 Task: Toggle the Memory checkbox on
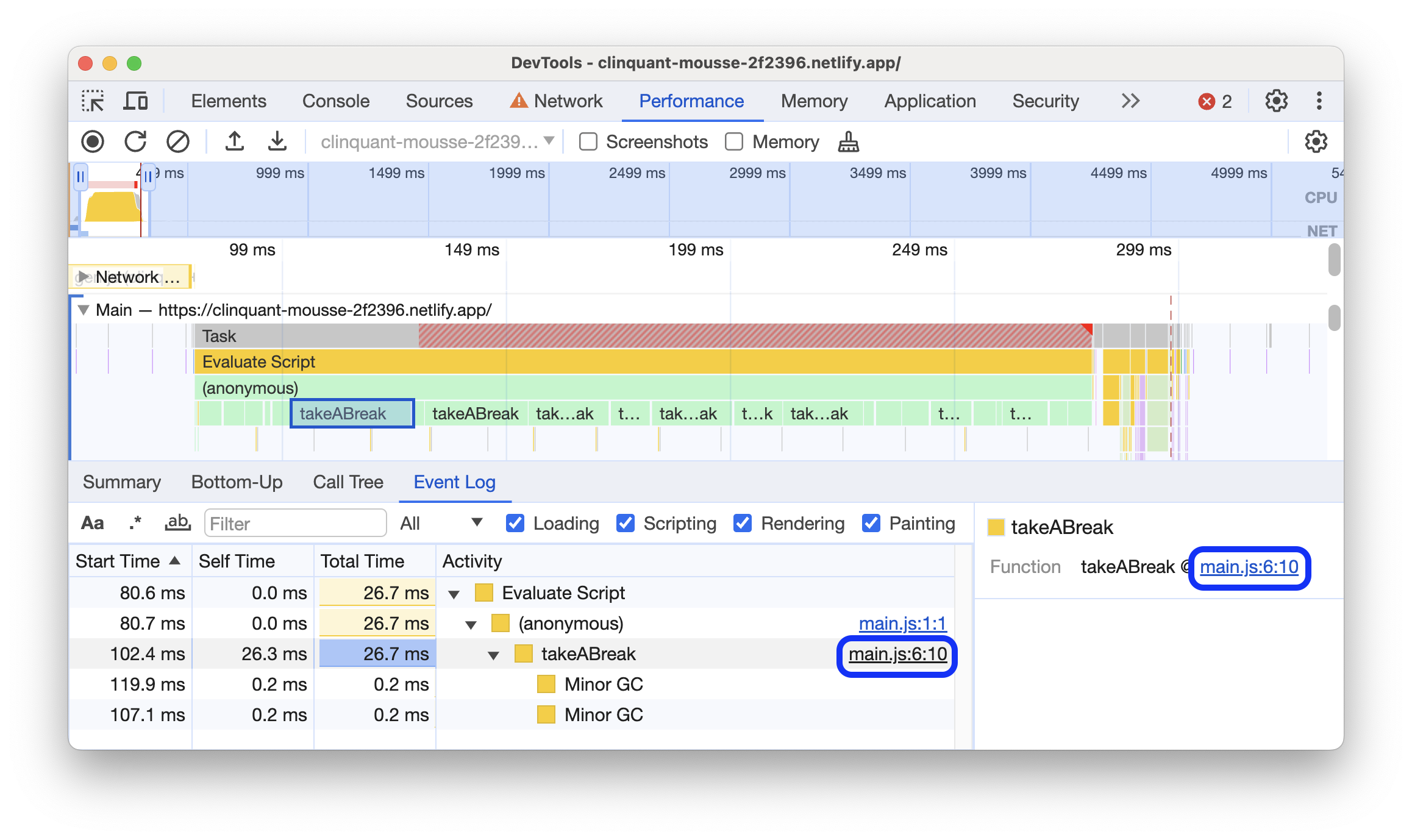pos(732,141)
